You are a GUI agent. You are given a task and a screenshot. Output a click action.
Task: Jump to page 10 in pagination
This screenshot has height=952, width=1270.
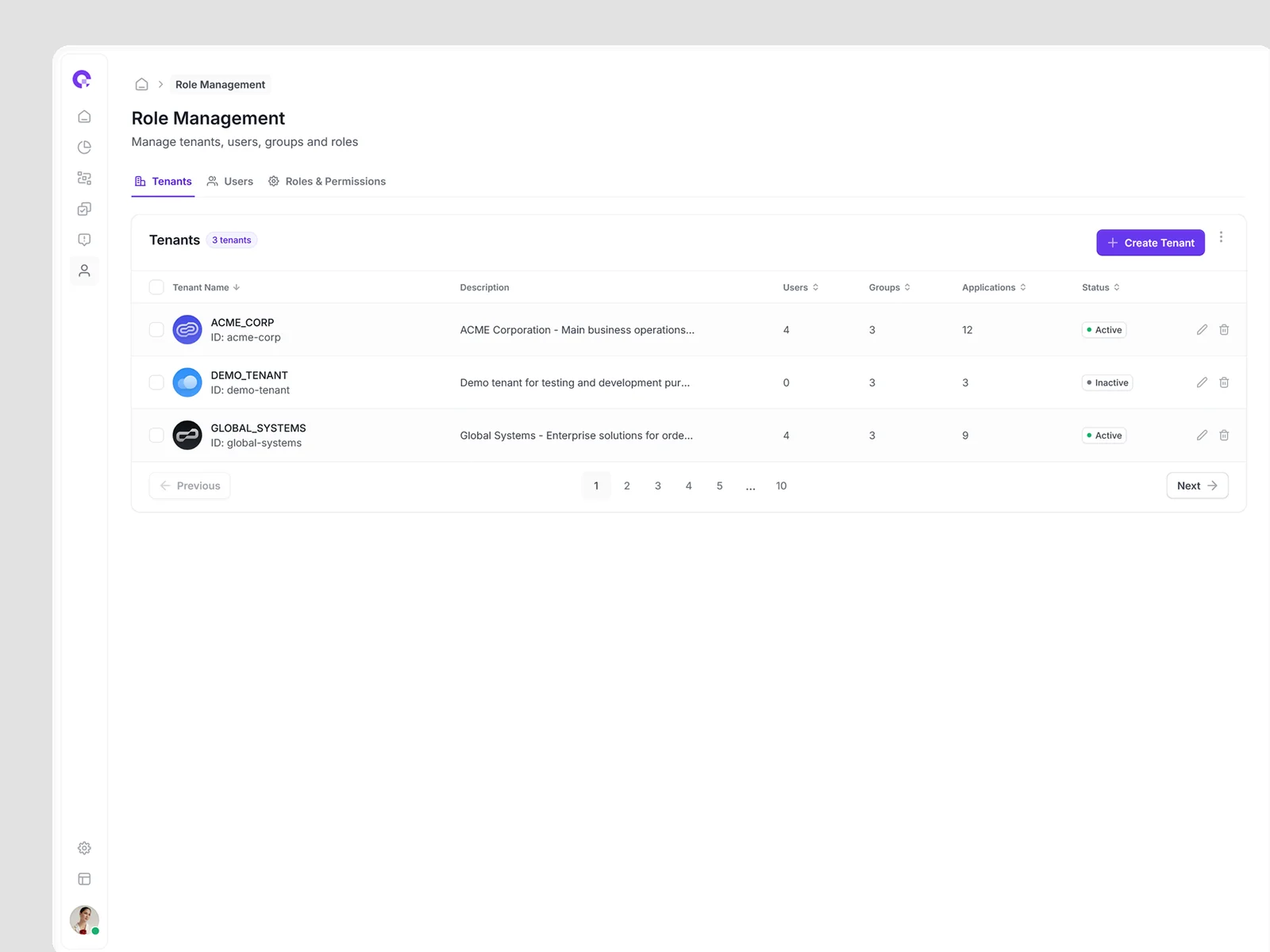click(781, 486)
